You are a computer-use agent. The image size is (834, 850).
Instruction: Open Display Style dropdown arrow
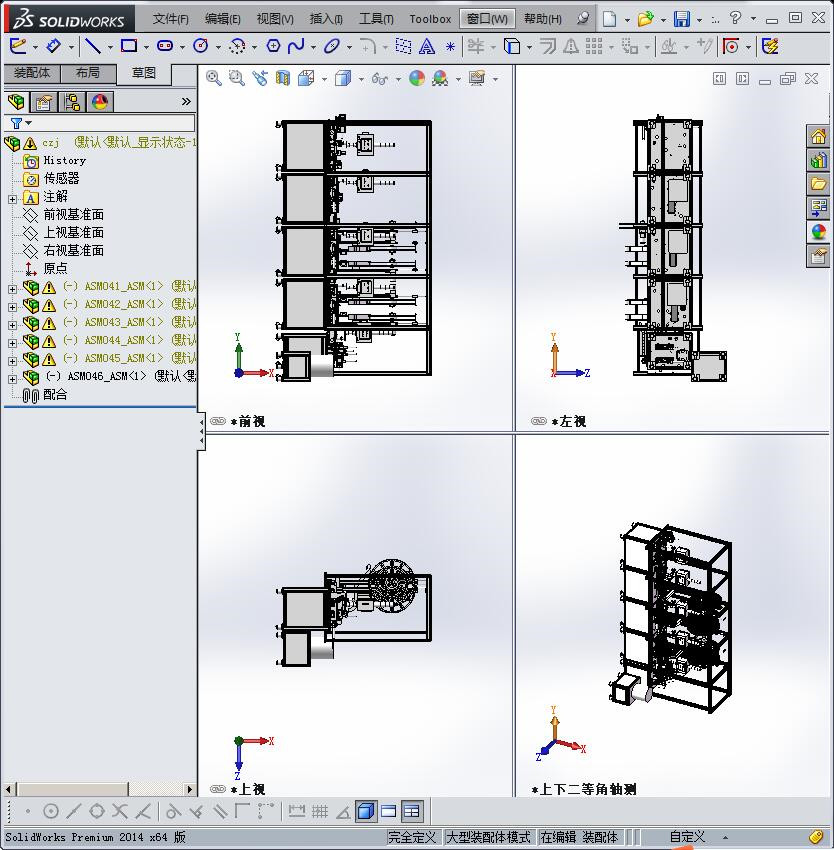[361, 79]
